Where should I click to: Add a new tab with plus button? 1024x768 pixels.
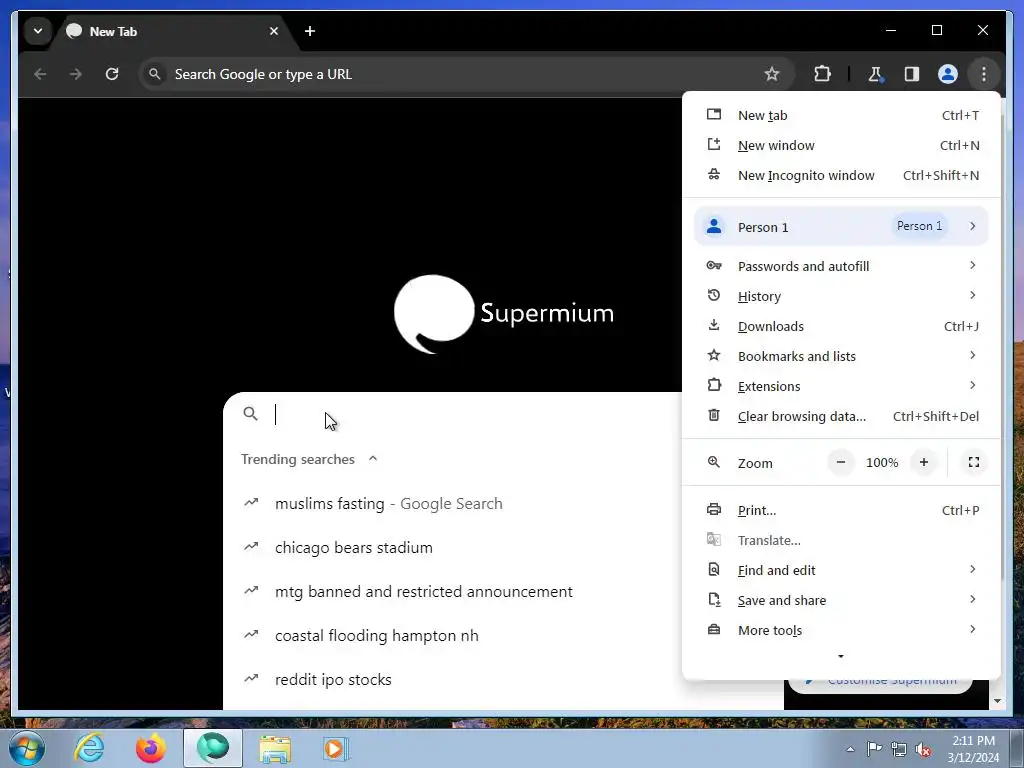coord(310,31)
